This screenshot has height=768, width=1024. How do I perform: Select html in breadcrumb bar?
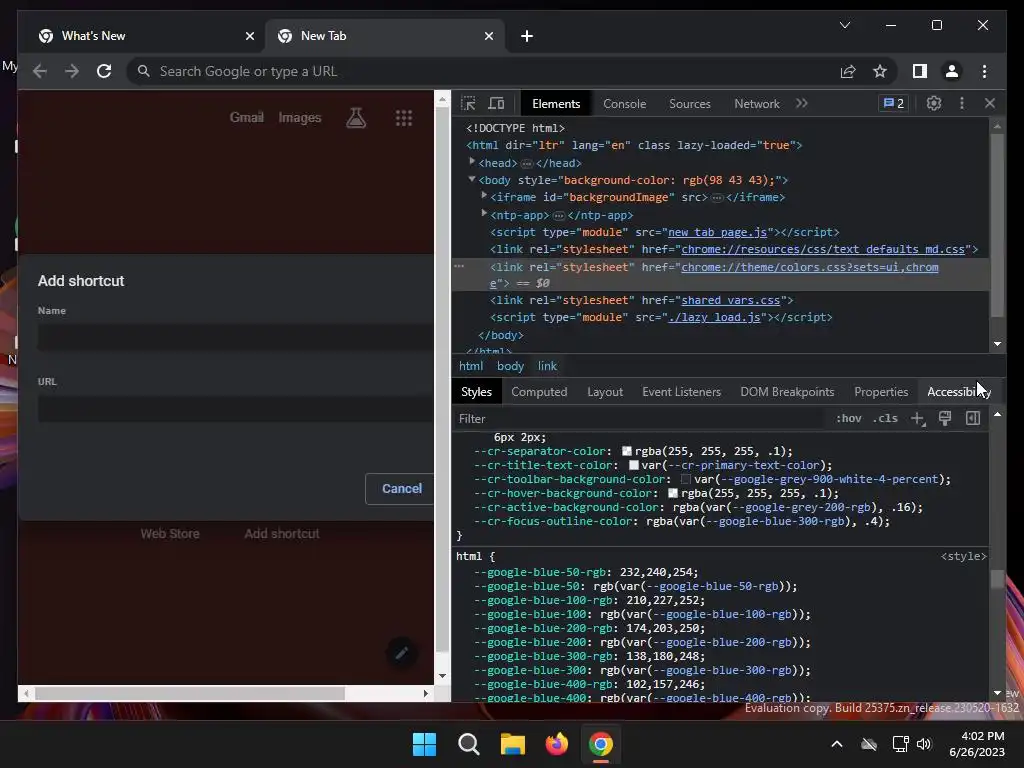[x=471, y=366]
